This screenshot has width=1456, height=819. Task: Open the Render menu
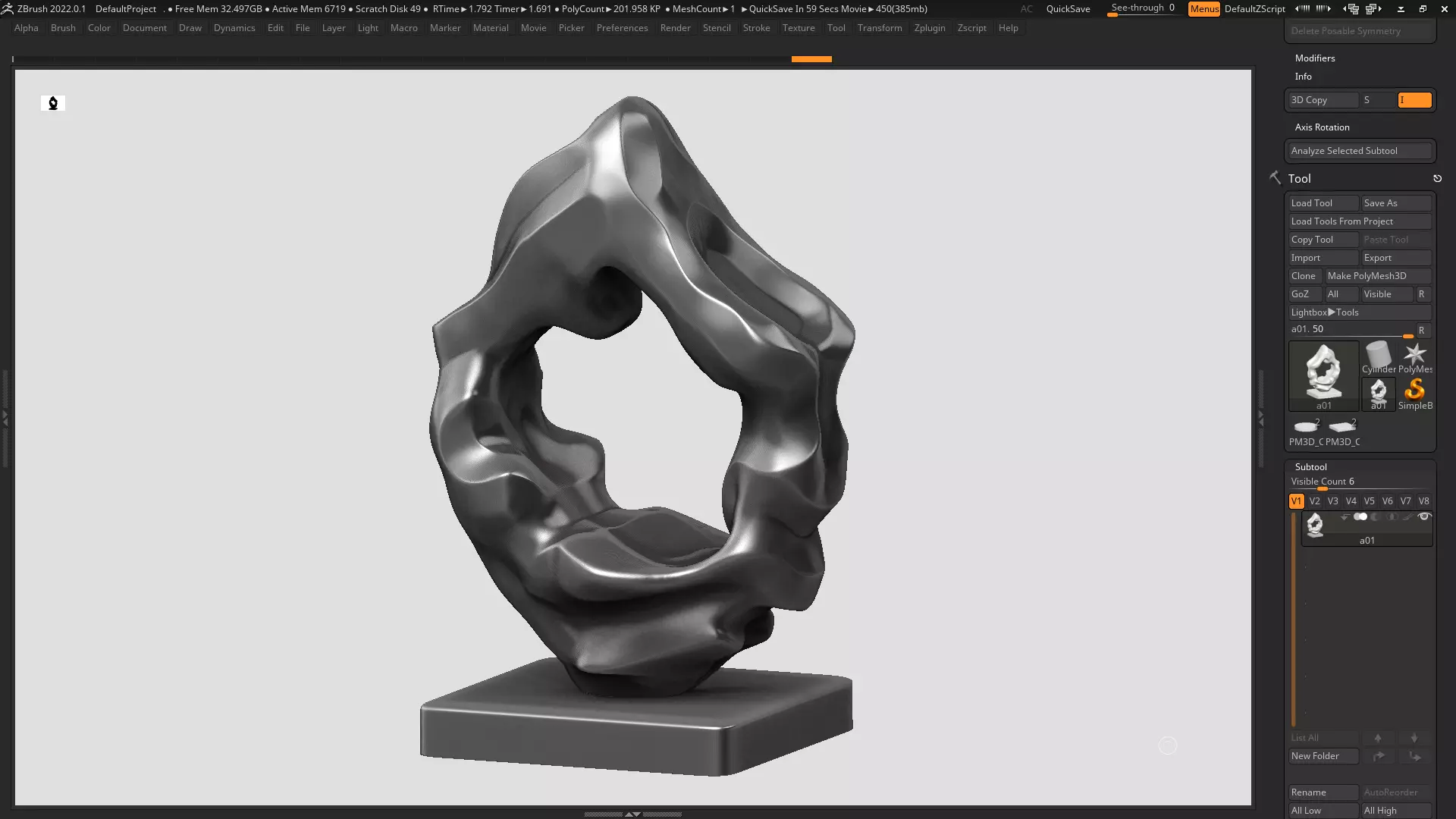[x=675, y=28]
